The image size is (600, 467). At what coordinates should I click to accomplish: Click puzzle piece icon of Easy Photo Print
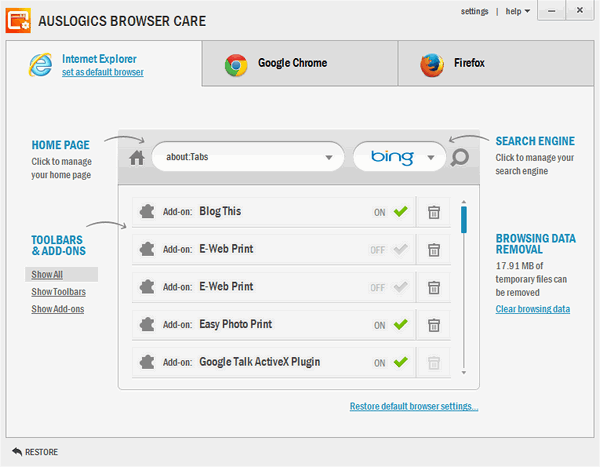(147, 324)
